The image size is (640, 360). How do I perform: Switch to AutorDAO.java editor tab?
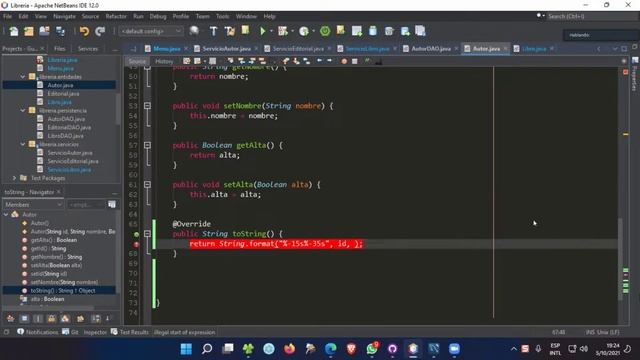(431, 49)
